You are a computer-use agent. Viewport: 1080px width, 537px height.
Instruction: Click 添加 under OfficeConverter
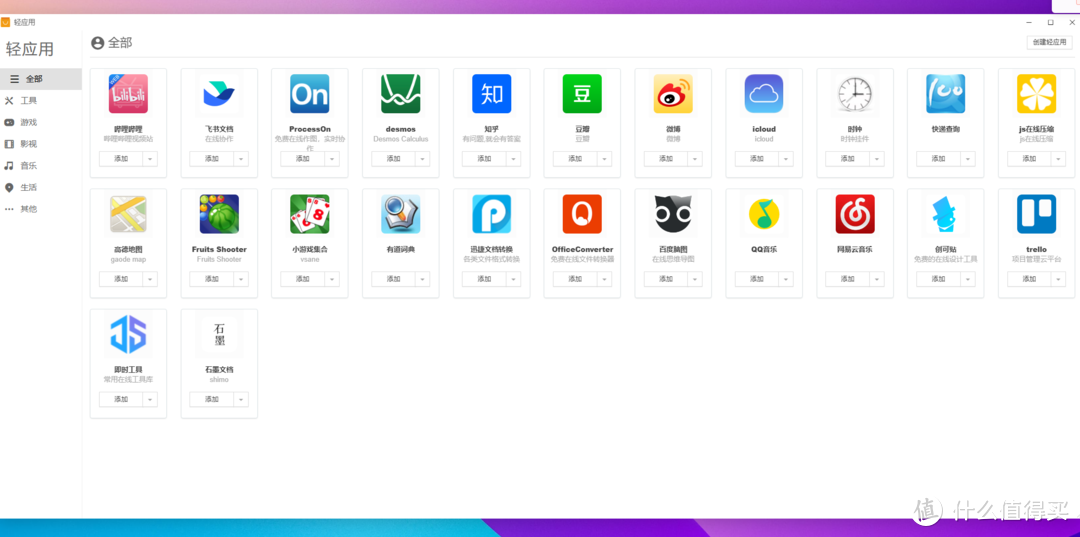(575, 280)
